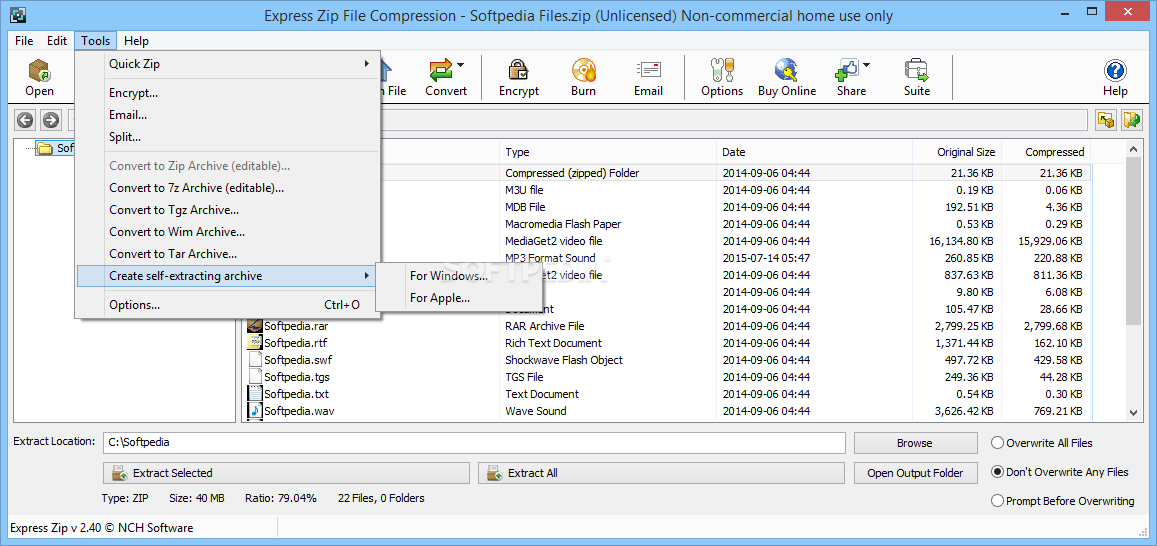The width and height of the screenshot is (1157, 546).
Task: Sort by Original Size column header
Action: [957, 152]
